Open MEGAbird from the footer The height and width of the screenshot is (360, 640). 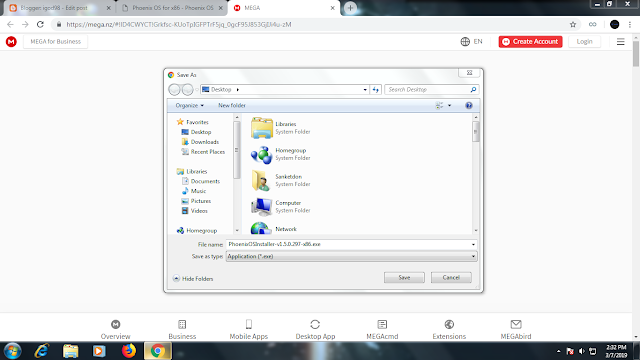[x=516, y=330]
